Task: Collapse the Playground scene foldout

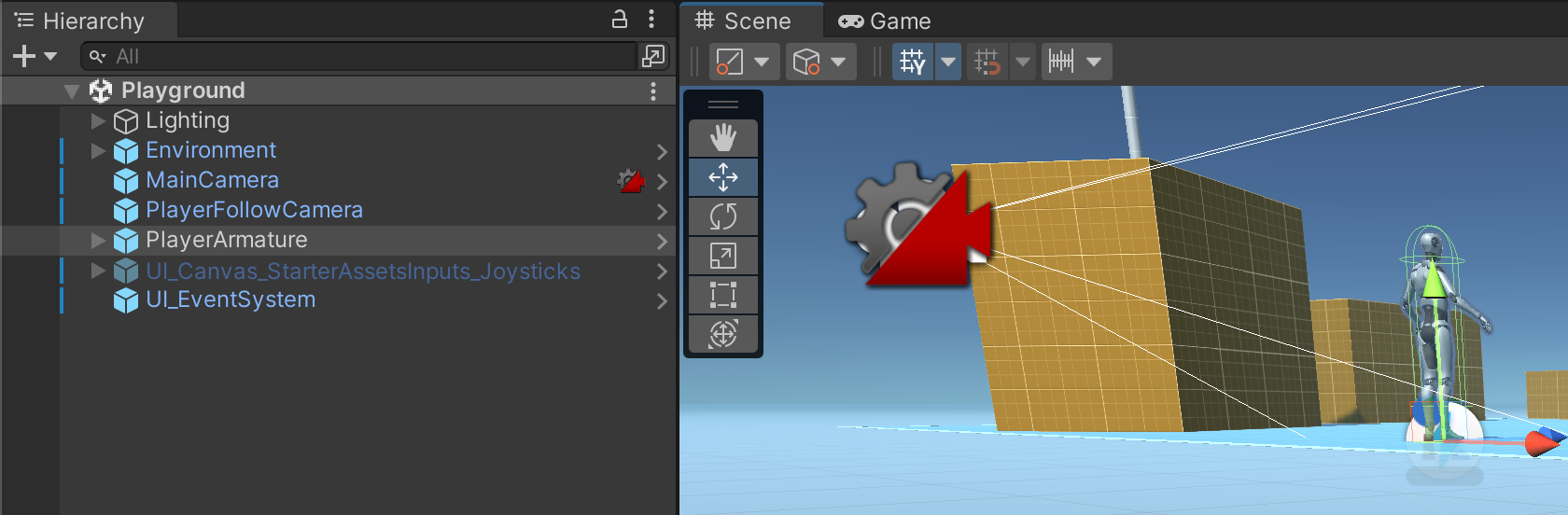Action: [72, 91]
